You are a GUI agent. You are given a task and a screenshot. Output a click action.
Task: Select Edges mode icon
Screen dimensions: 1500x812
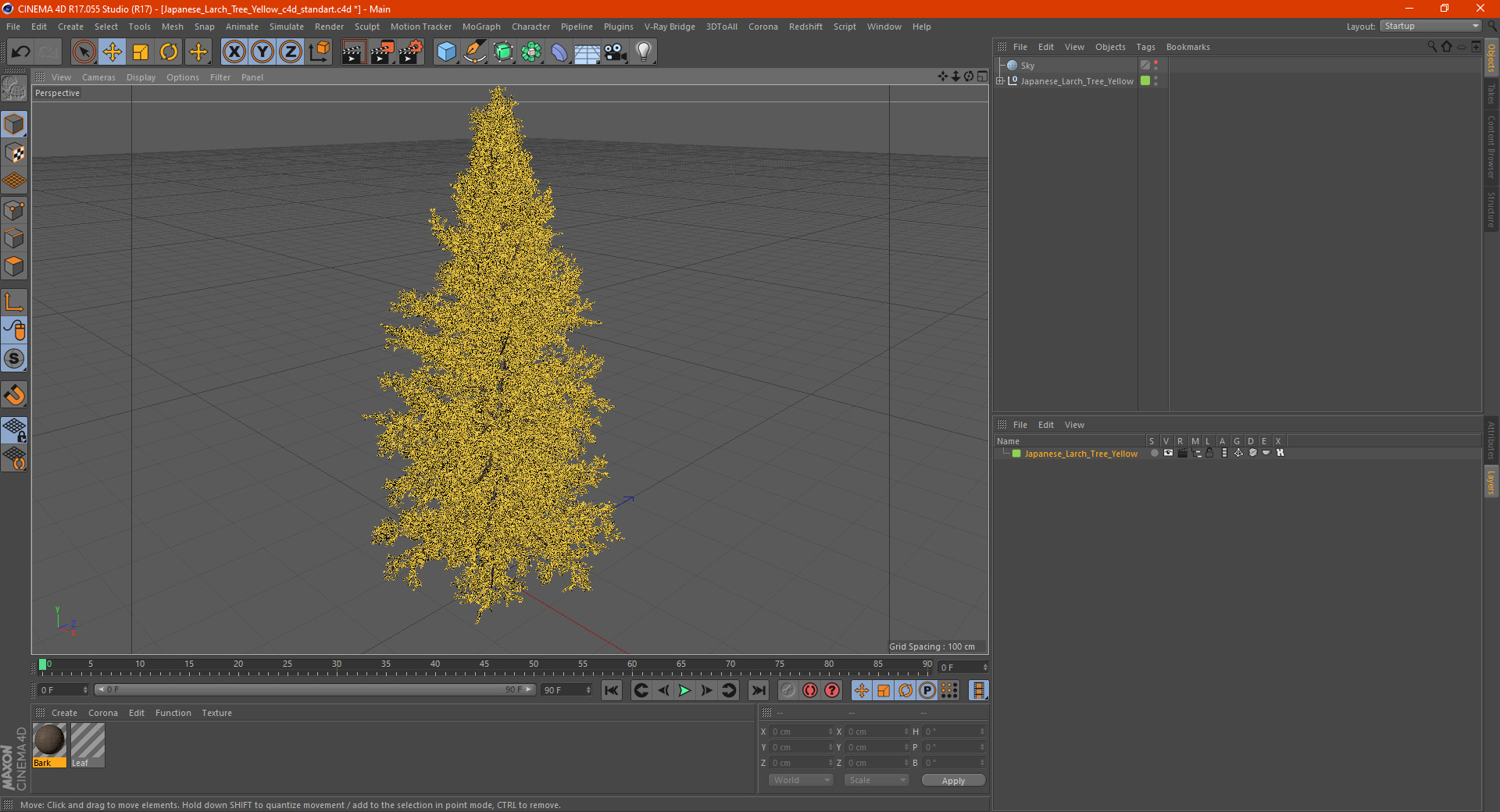14,238
